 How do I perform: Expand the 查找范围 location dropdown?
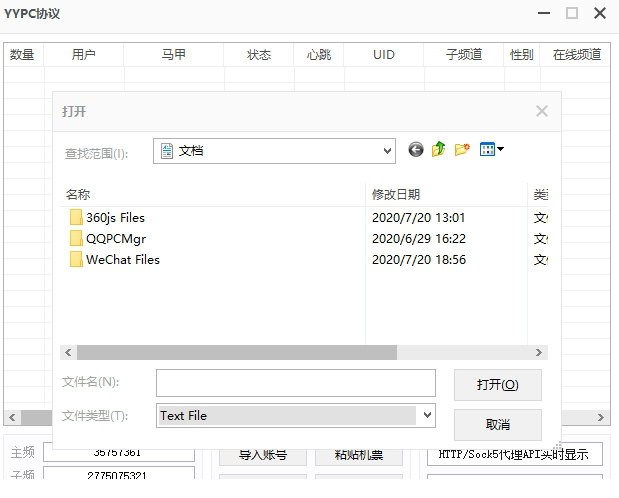[387, 151]
